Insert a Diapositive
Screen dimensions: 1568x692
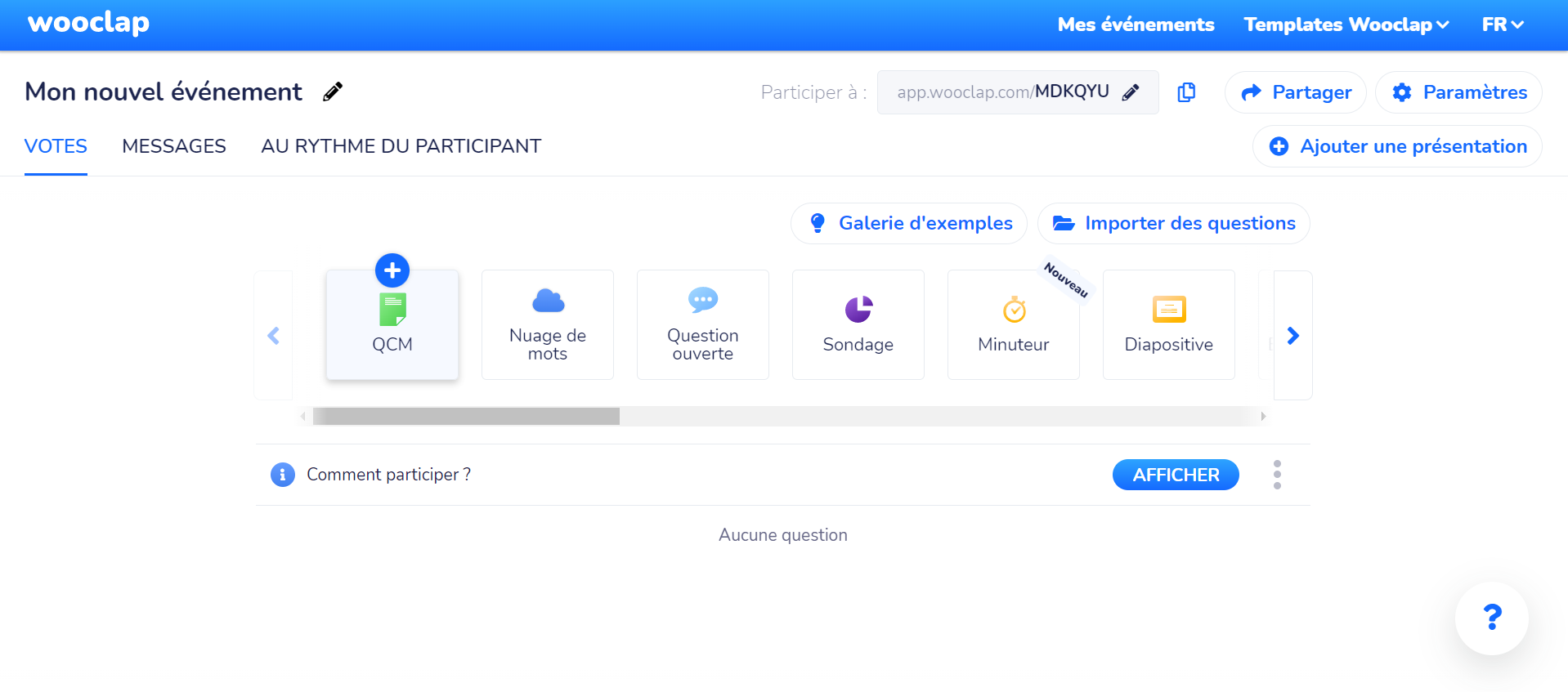click(x=1168, y=324)
